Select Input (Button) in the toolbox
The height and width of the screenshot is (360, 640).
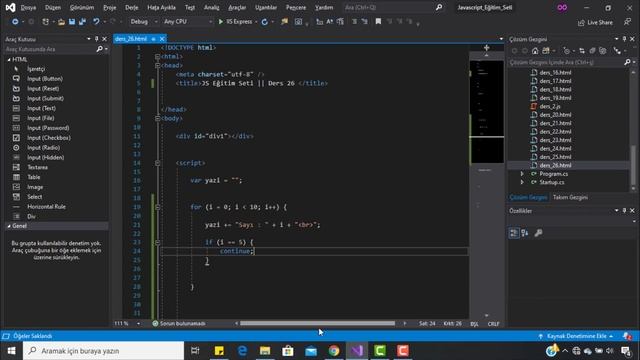pos(45,79)
